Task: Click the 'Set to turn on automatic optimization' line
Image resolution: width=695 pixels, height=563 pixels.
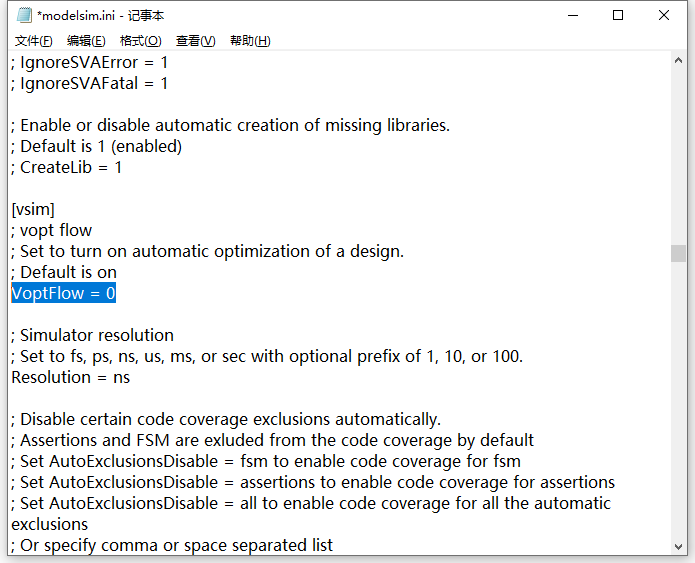Action: point(207,251)
